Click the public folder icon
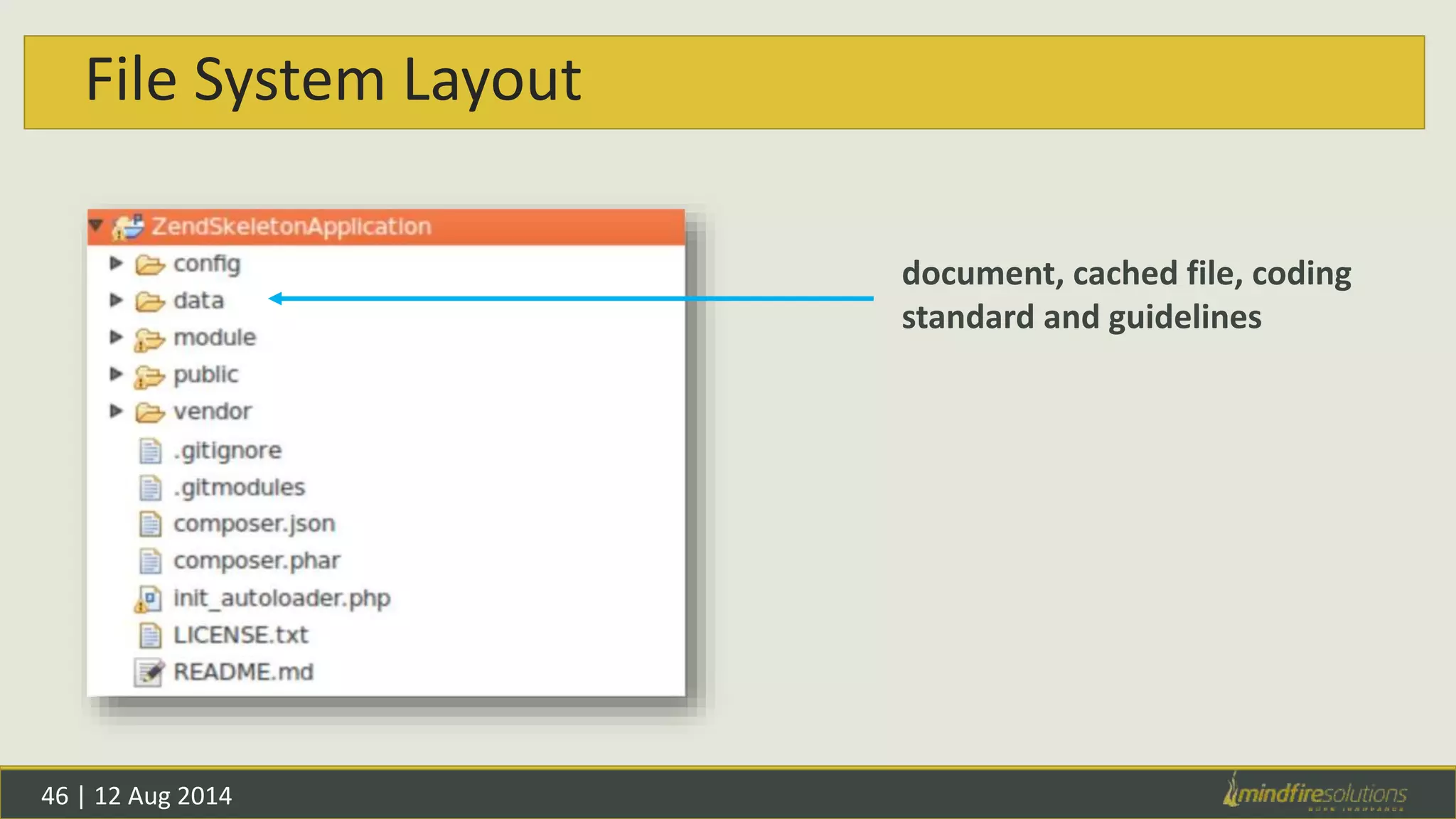 point(149,376)
